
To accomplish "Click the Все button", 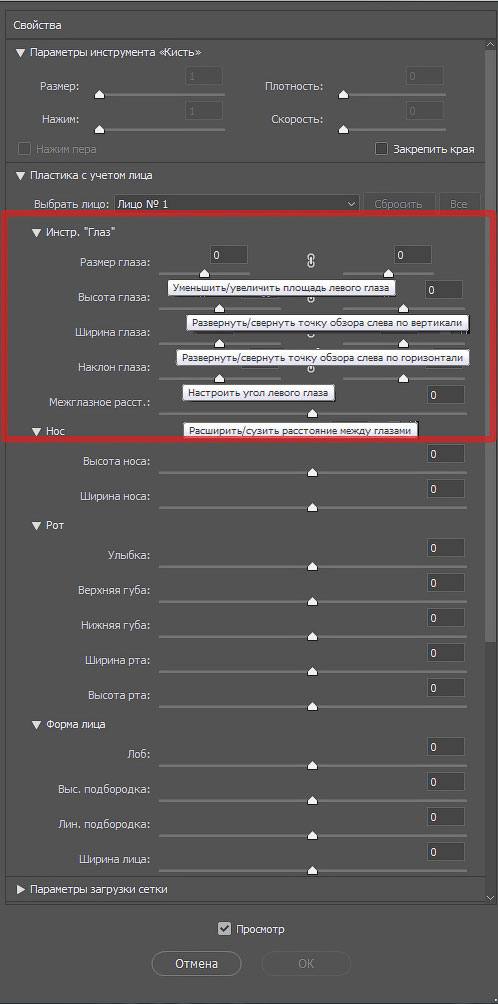I will point(458,204).
